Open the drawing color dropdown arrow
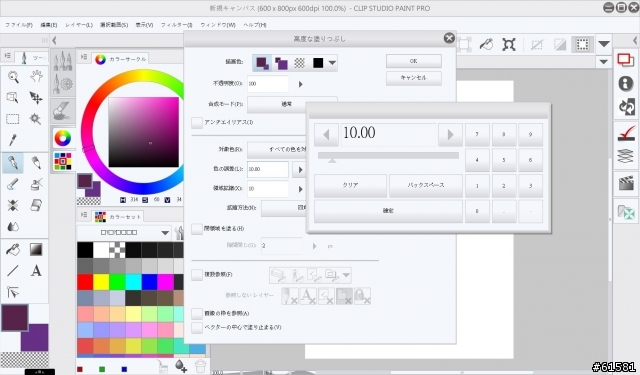Viewport: 640px width, 375px height. click(x=332, y=63)
